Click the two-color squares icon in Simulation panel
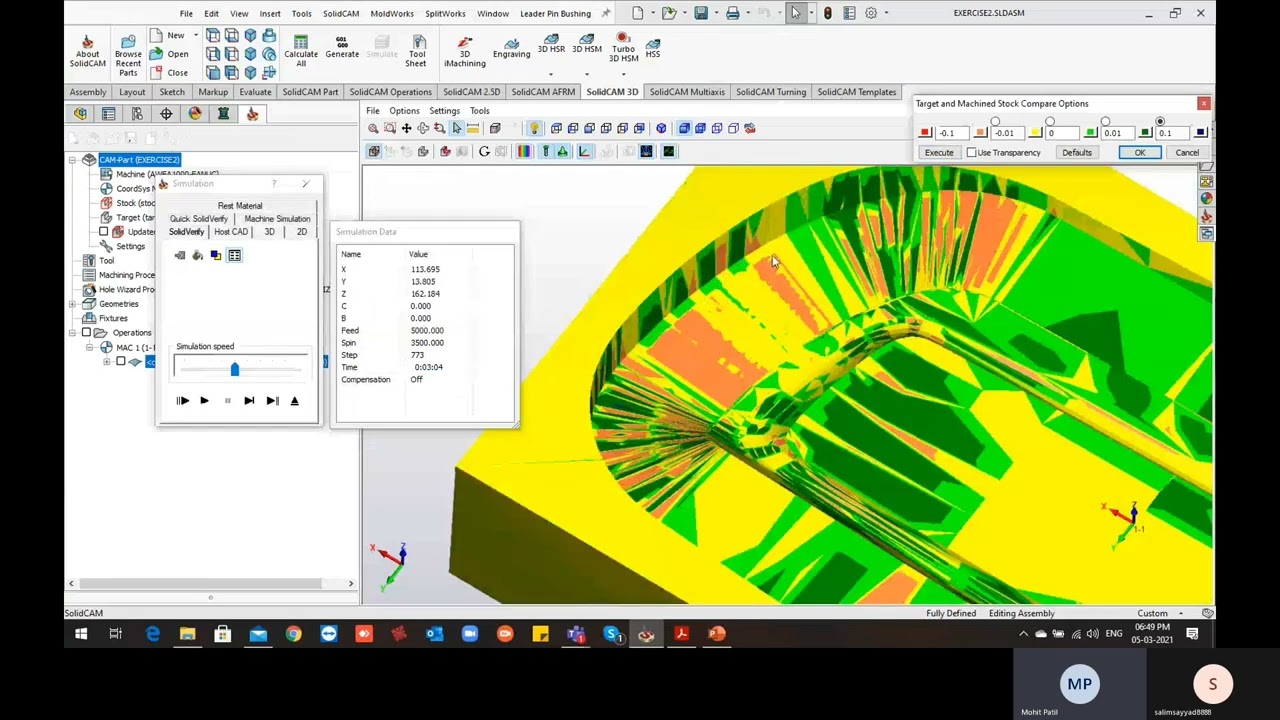This screenshot has width=1280, height=720. pyautogui.click(x=215, y=255)
